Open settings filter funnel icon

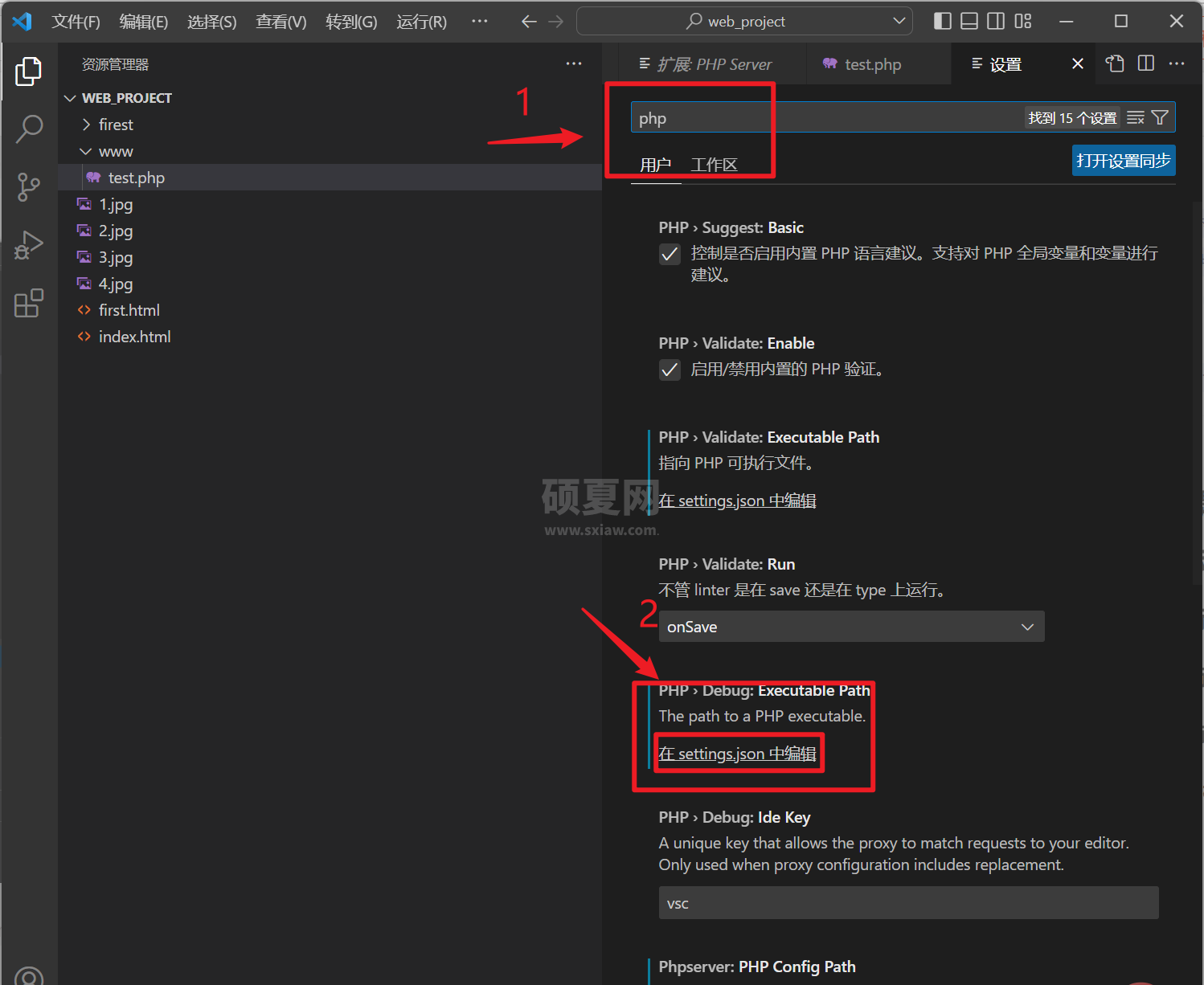coord(1160,118)
